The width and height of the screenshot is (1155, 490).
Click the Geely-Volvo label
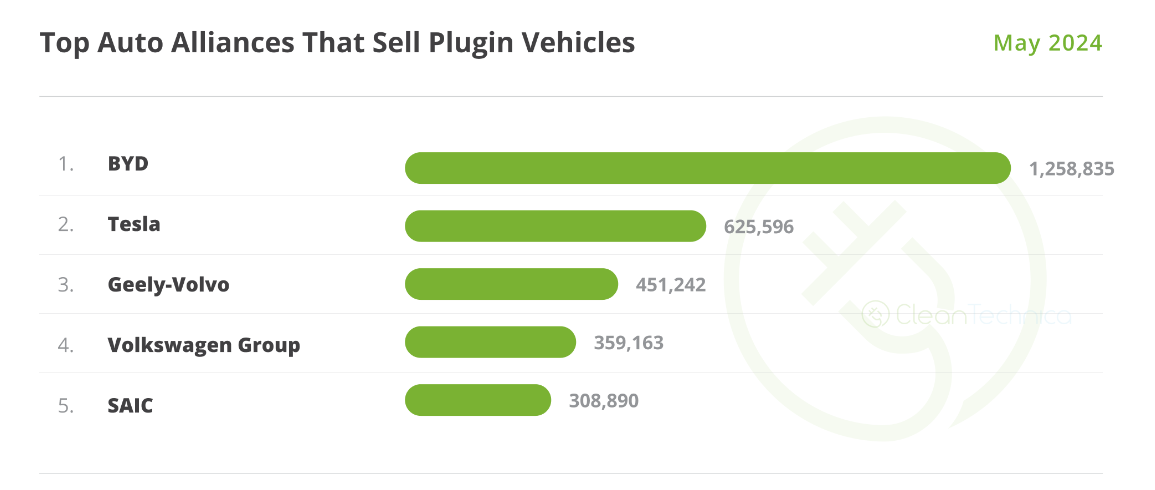(x=168, y=285)
